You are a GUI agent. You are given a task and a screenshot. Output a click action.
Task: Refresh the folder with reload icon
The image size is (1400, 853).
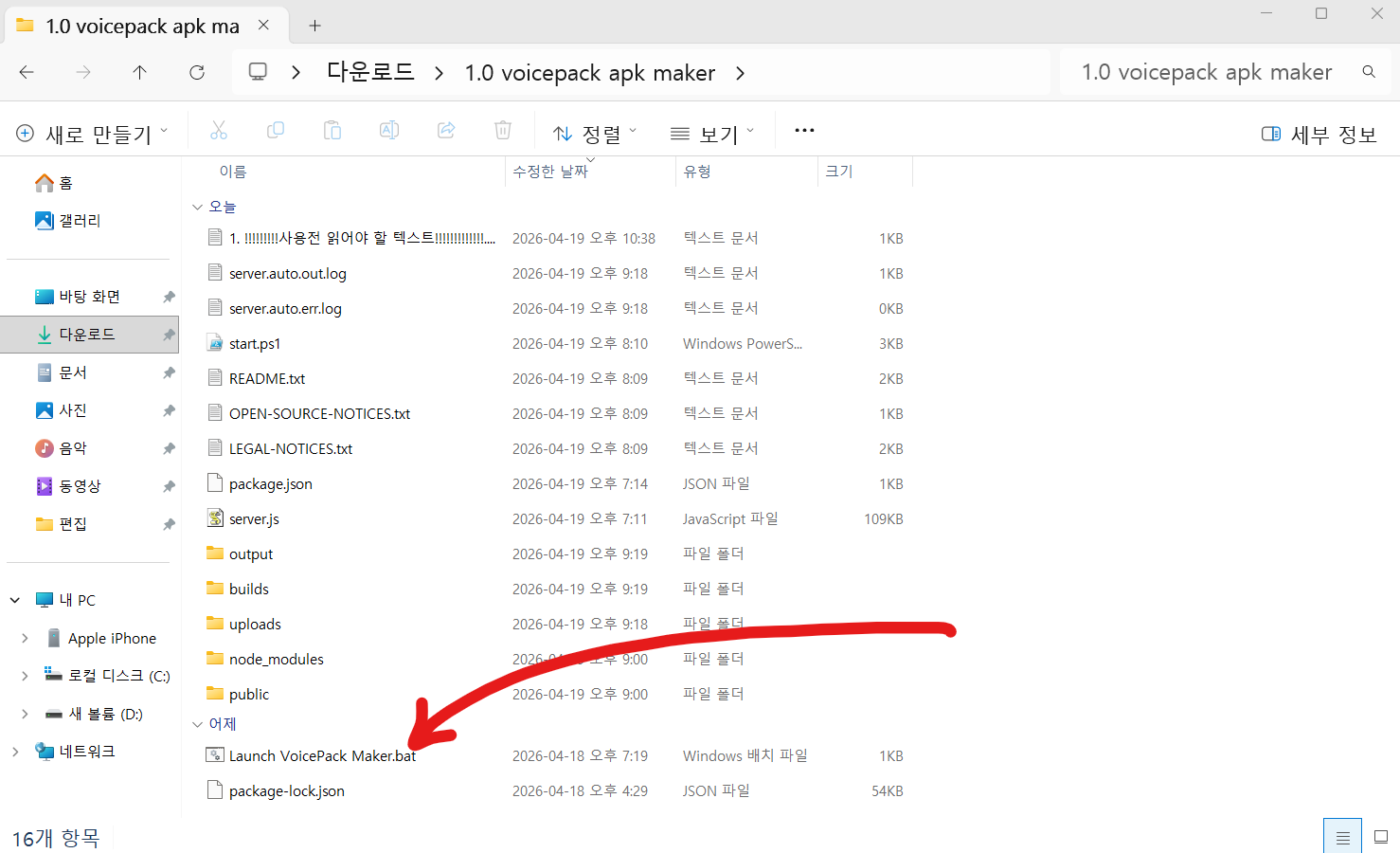(x=197, y=73)
